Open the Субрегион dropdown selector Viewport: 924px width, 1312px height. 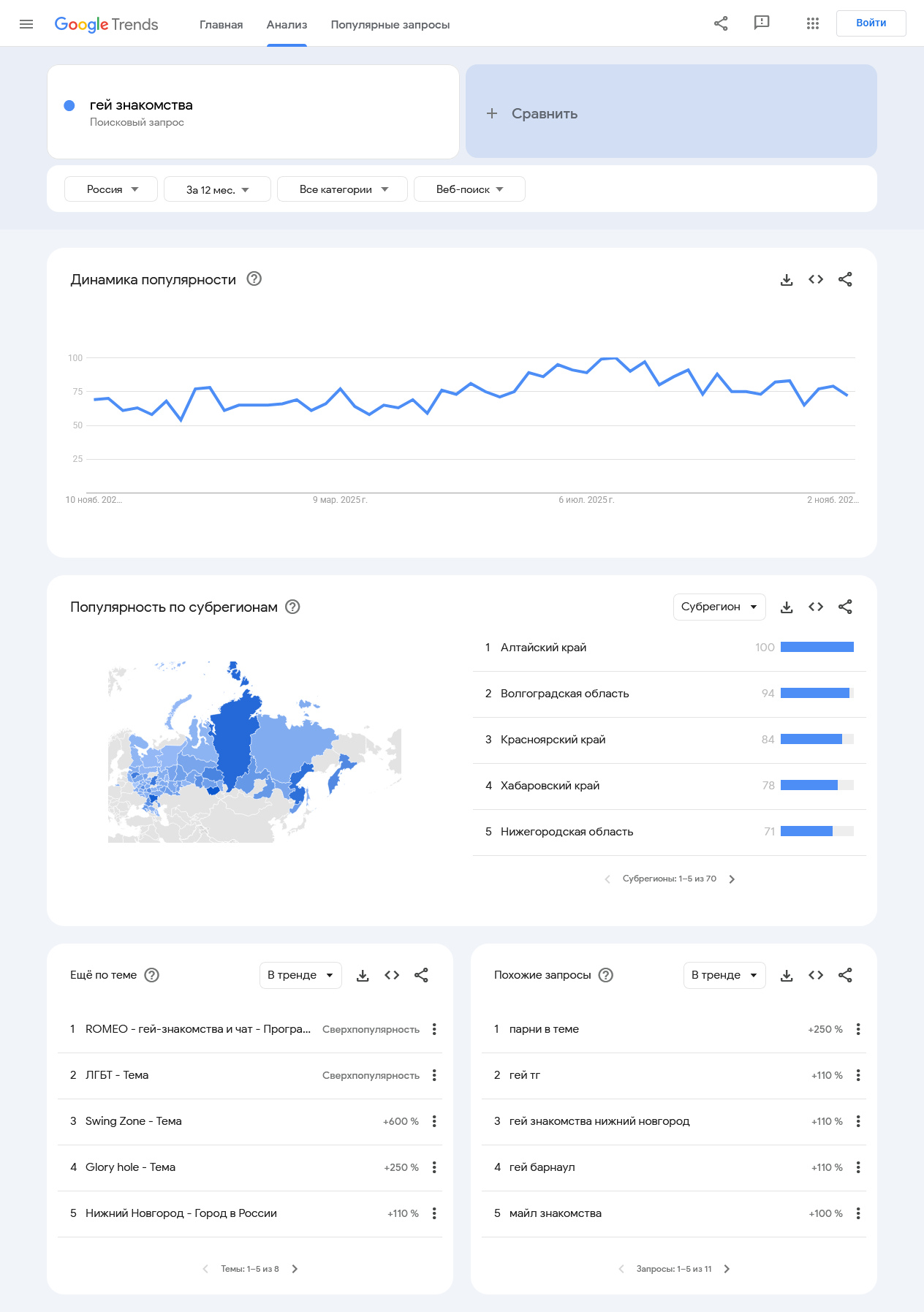tap(719, 607)
